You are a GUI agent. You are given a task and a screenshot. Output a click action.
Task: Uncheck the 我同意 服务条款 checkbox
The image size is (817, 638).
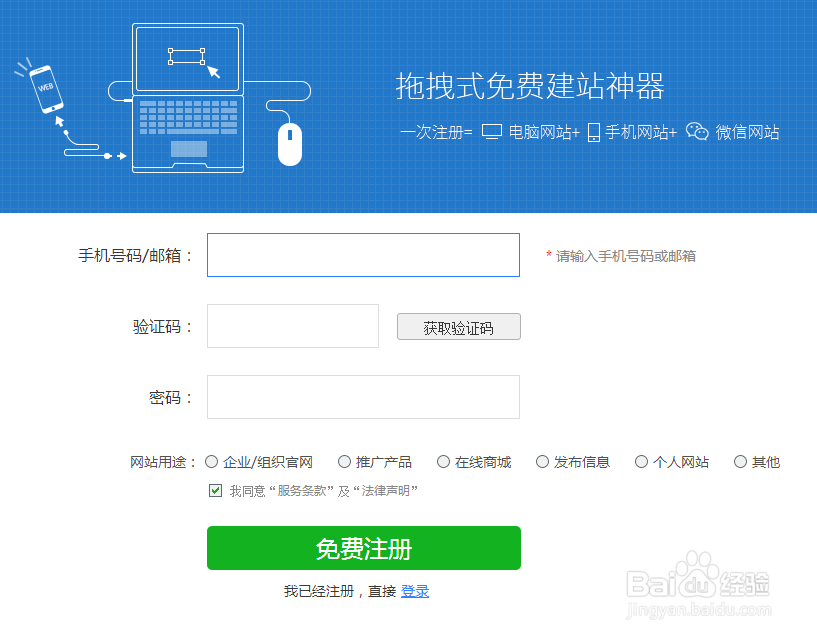click(215, 490)
